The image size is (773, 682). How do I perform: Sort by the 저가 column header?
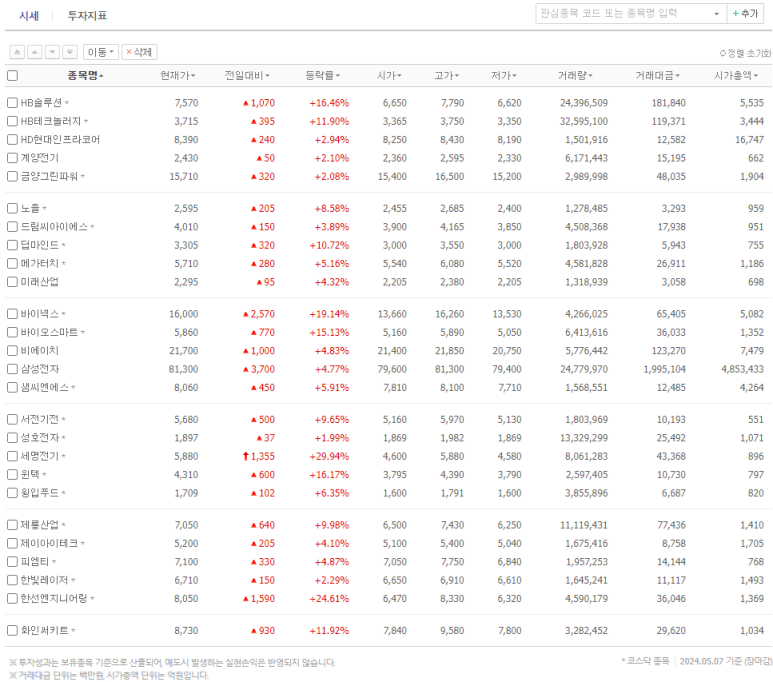point(503,75)
